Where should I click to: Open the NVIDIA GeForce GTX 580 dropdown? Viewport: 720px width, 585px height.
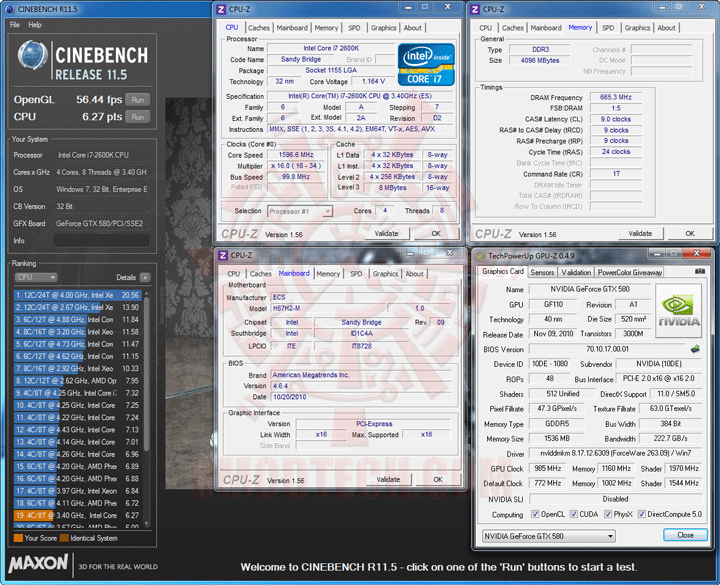(x=549, y=536)
